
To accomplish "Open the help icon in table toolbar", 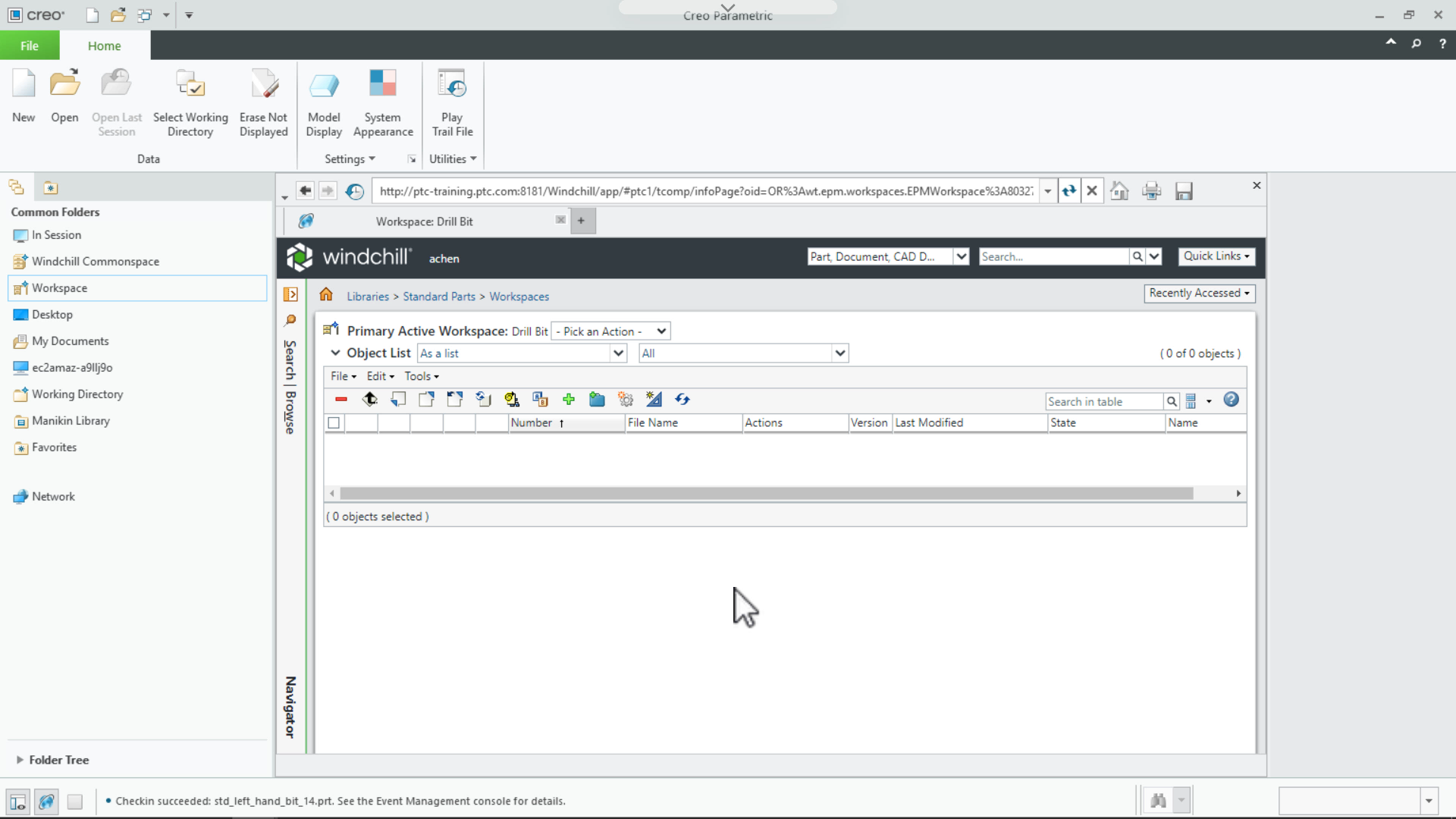I will click(x=1231, y=400).
